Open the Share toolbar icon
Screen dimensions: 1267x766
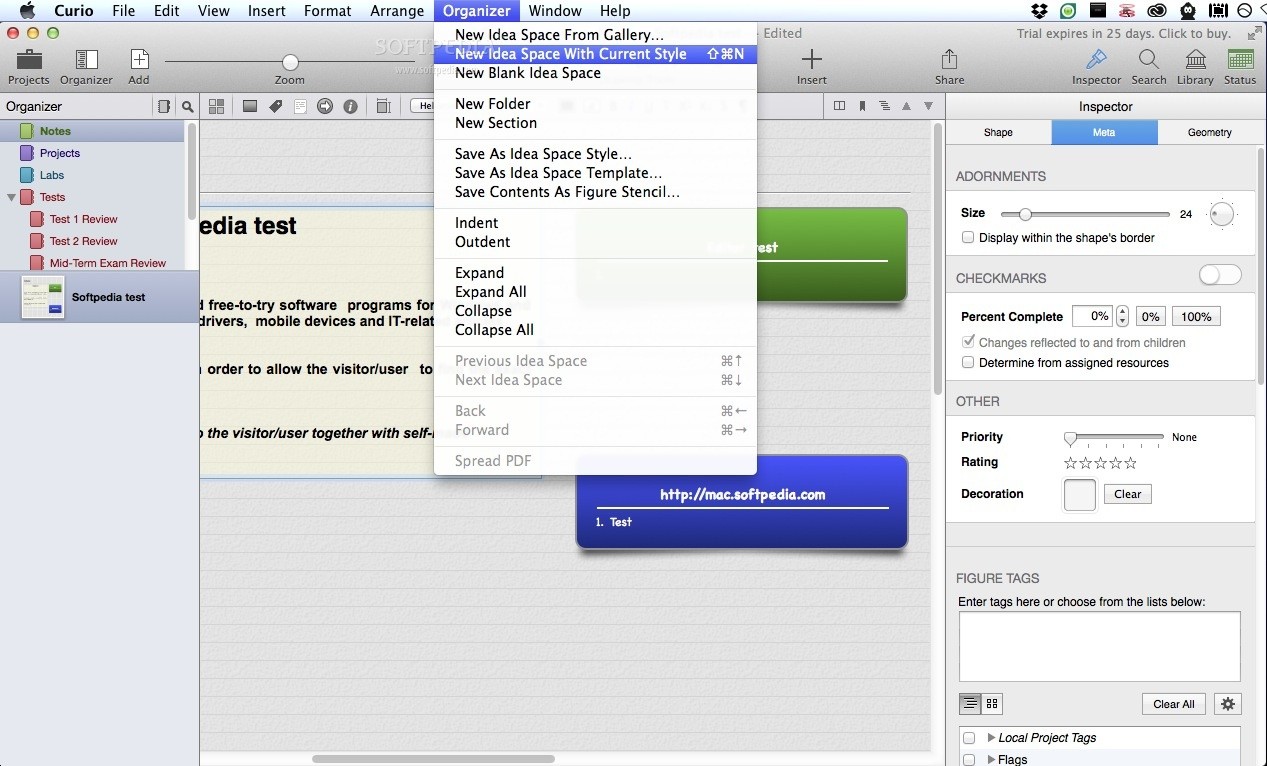949,66
